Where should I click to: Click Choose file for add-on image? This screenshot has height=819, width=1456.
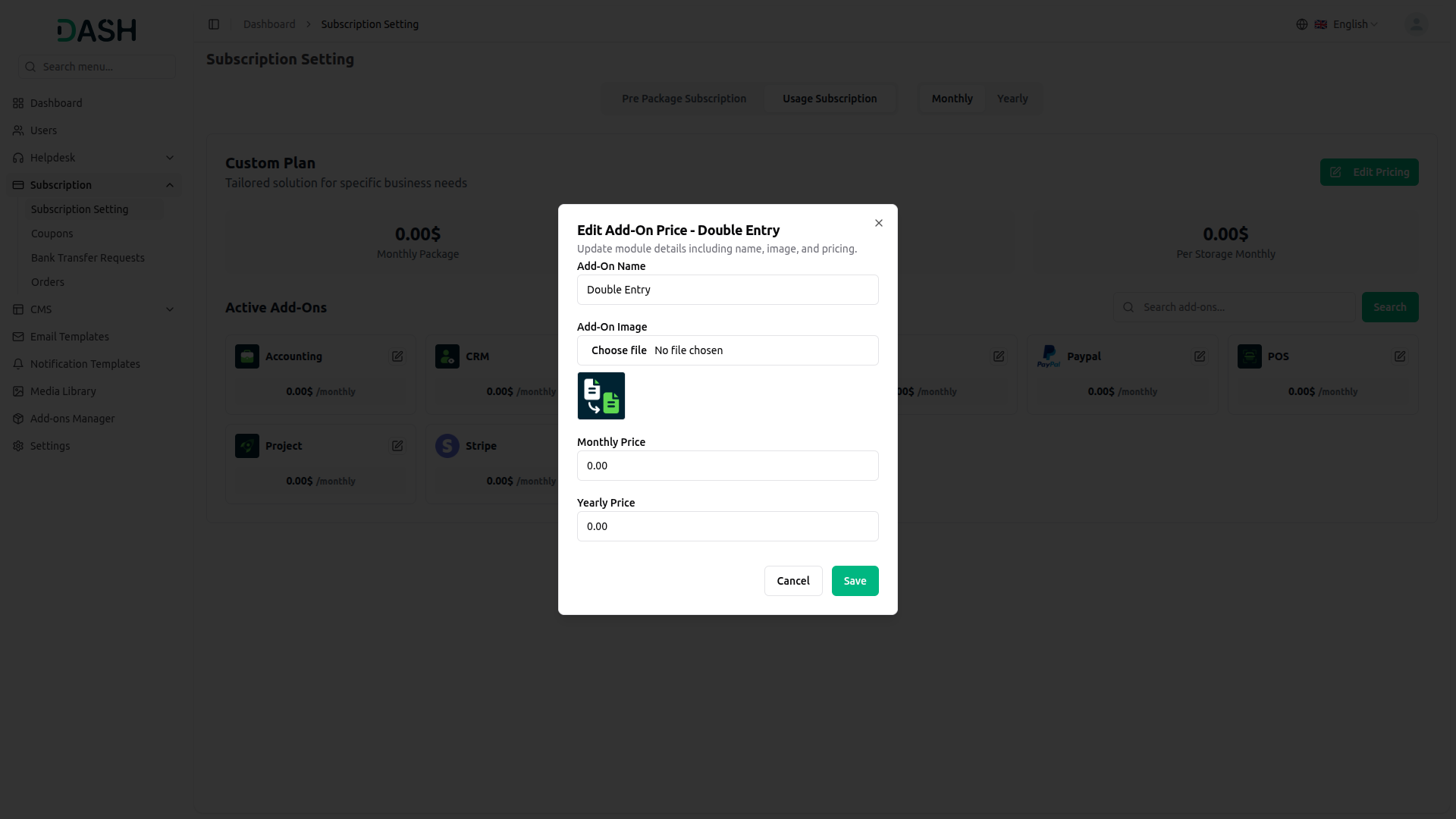pyautogui.click(x=619, y=350)
